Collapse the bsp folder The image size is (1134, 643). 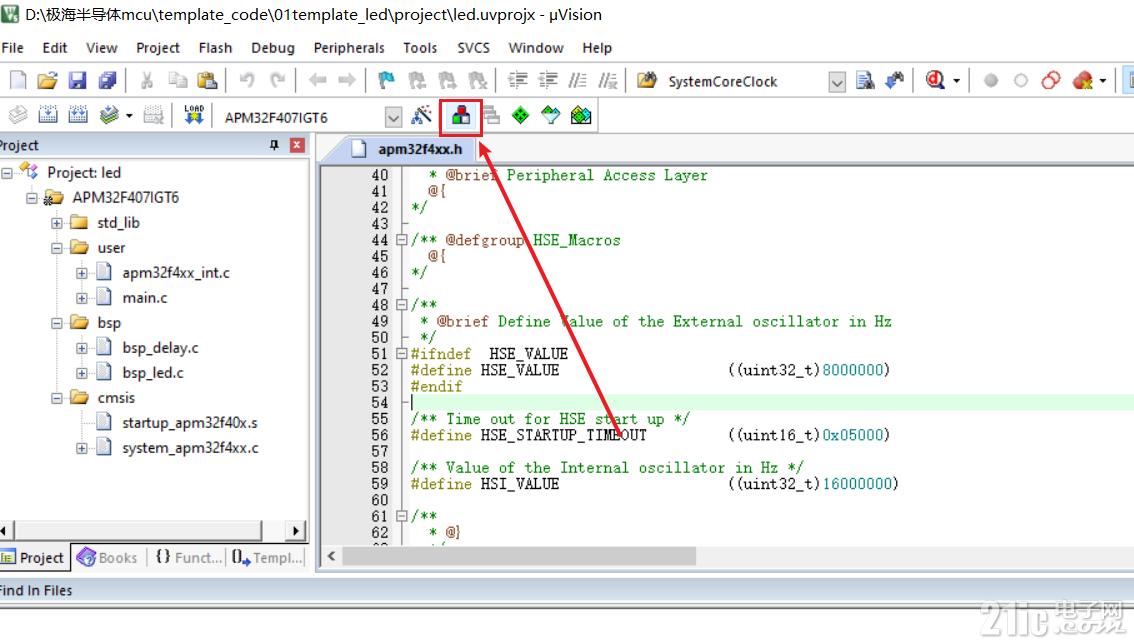pos(56,323)
